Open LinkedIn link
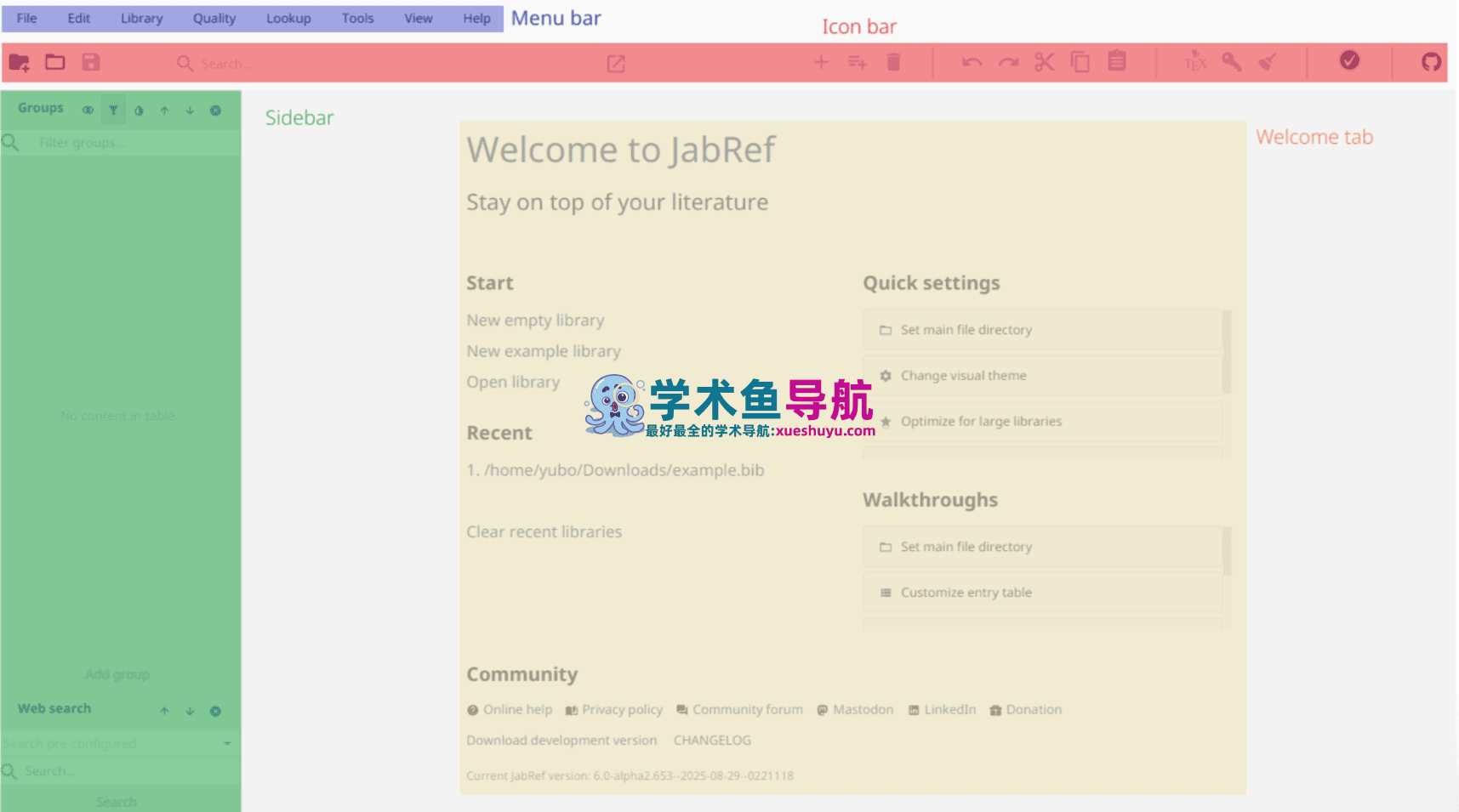1459x812 pixels. coord(942,710)
